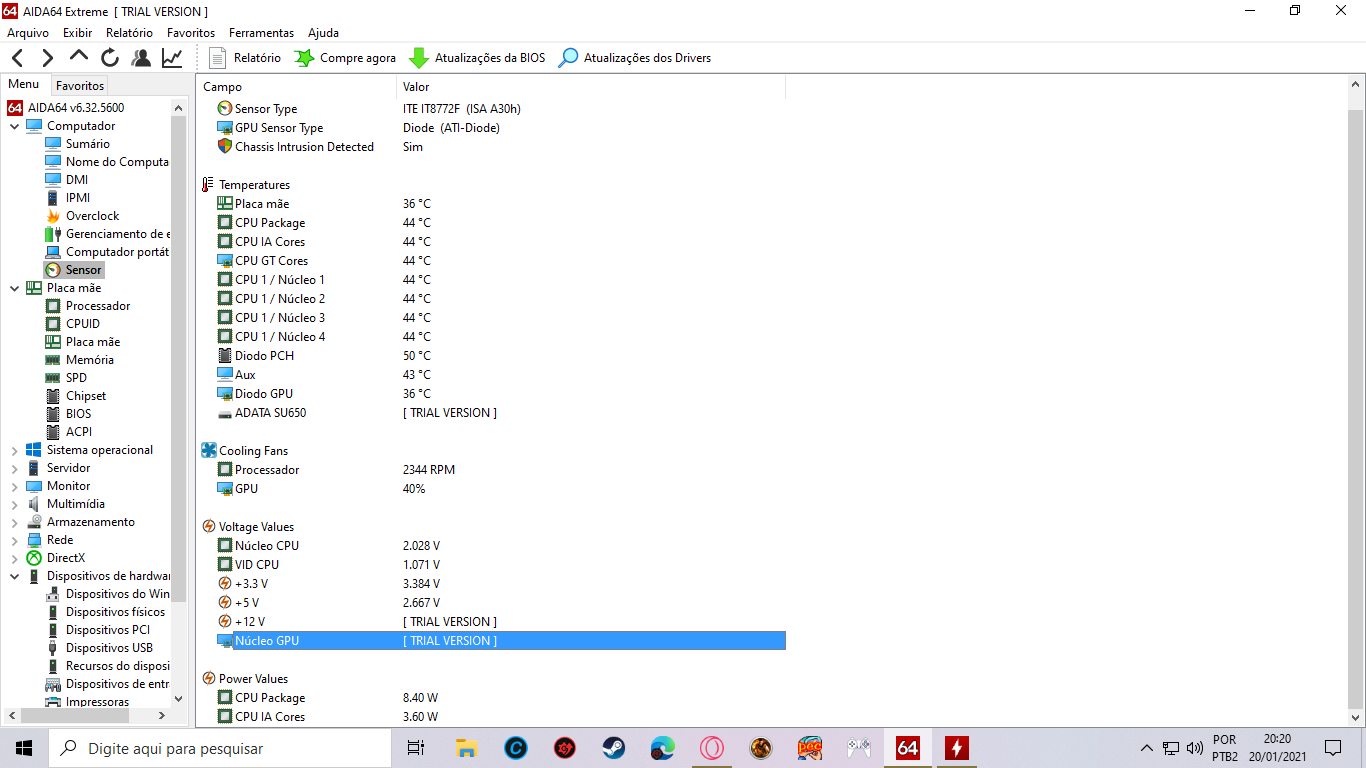Open the Arquivo menu
Image resolution: width=1366 pixels, height=768 pixels.
[28, 33]
